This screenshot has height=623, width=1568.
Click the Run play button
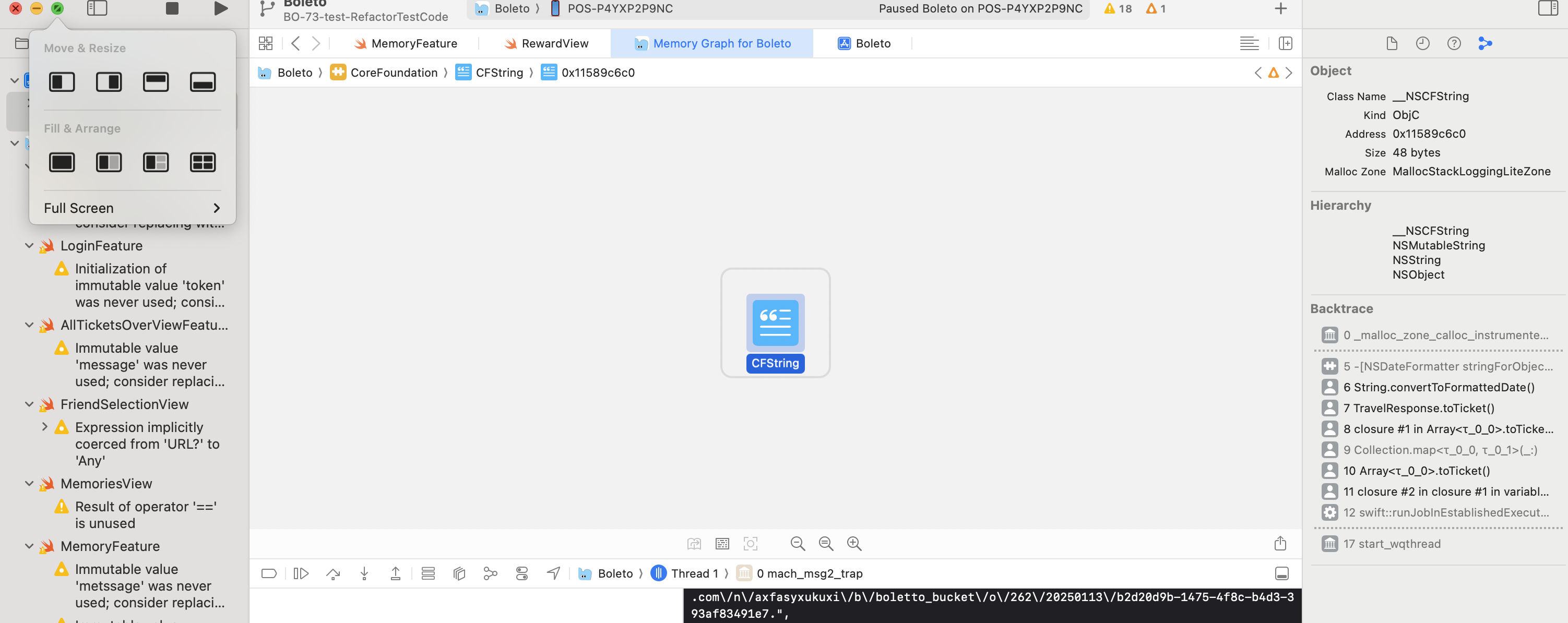221,8
